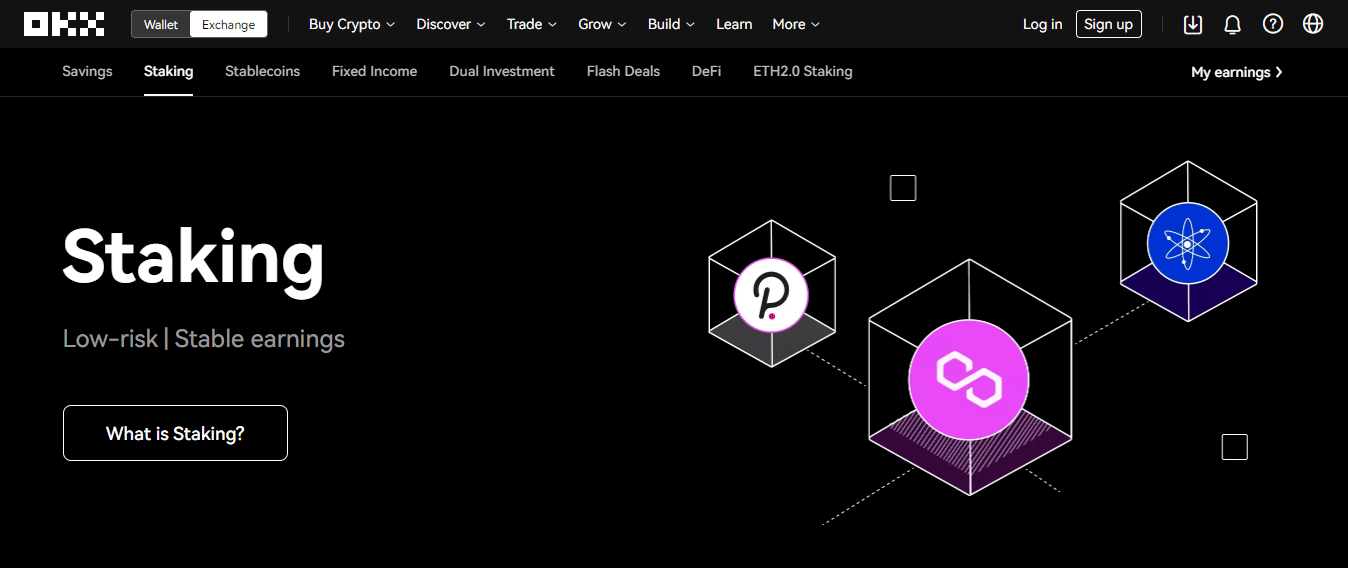Screen dimensions: 1348x568
Task: Open the Stablecoins tab
Action: coord(262,71)
